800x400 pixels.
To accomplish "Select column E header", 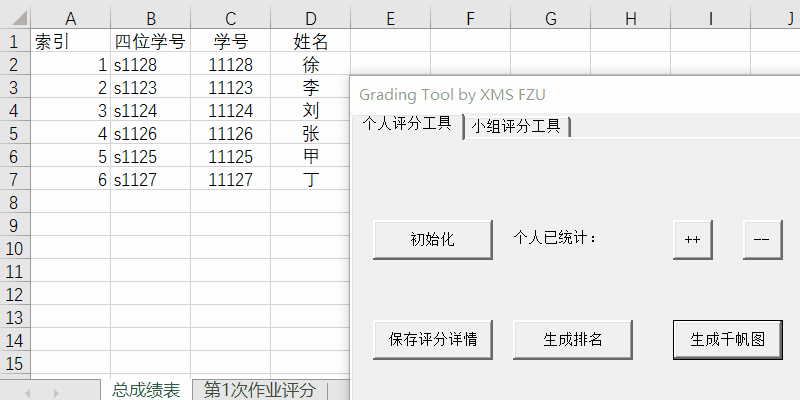I will pos(390,18).
